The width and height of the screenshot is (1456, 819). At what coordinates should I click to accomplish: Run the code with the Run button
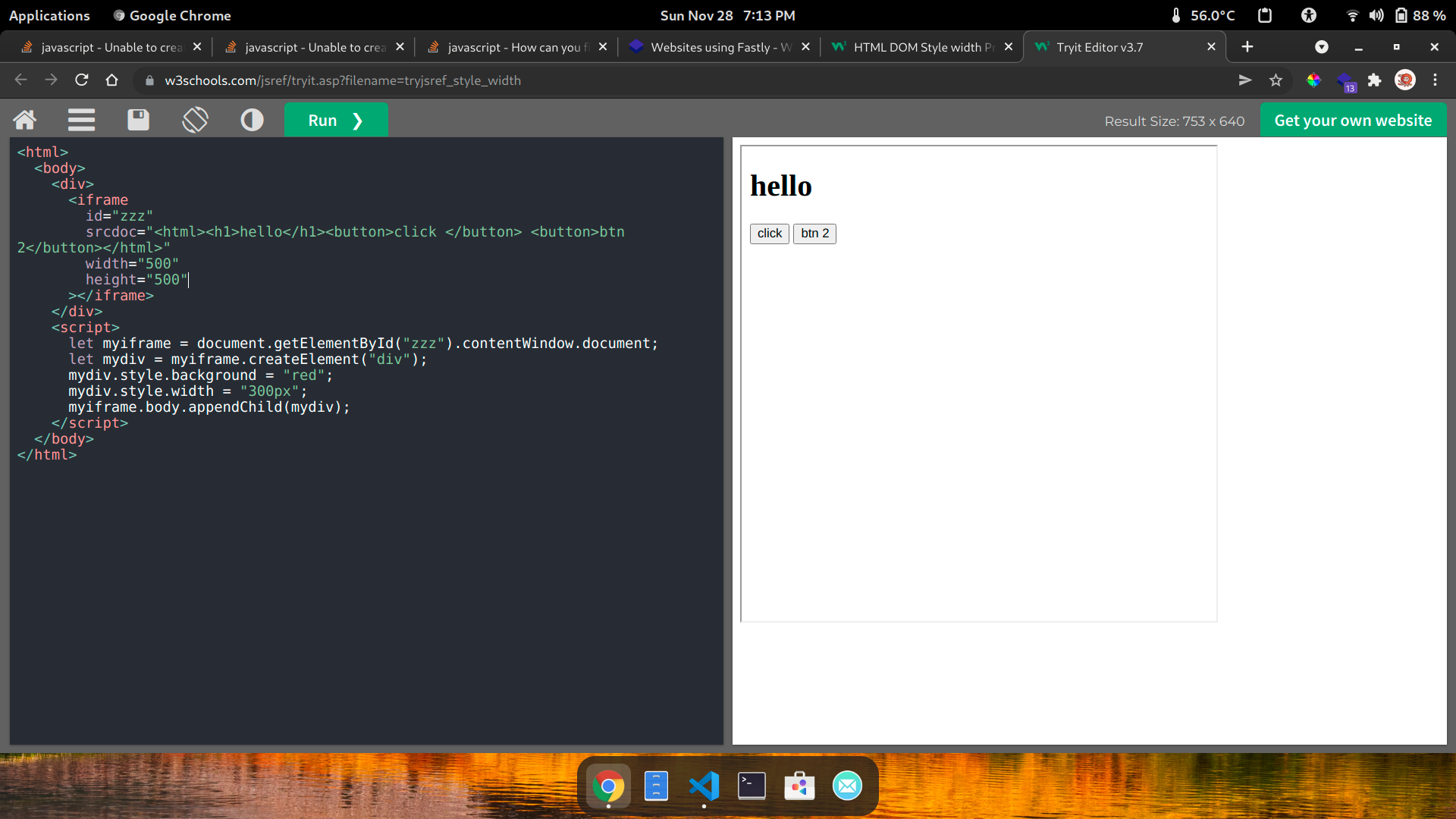336,120
